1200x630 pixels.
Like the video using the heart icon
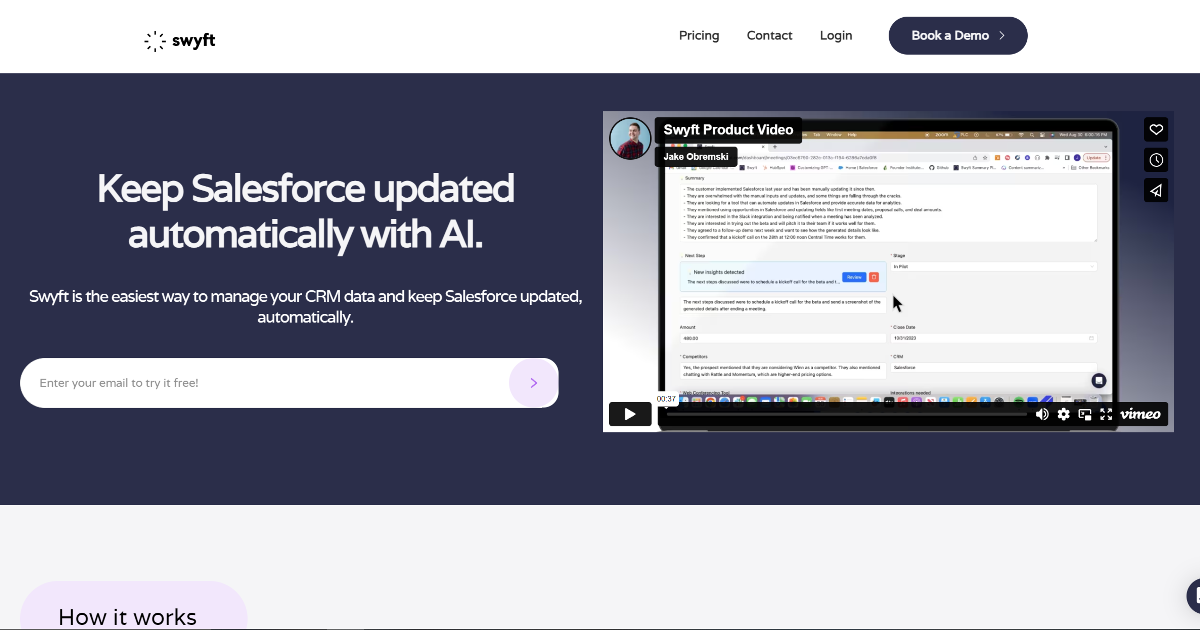tap(1155, 129)
